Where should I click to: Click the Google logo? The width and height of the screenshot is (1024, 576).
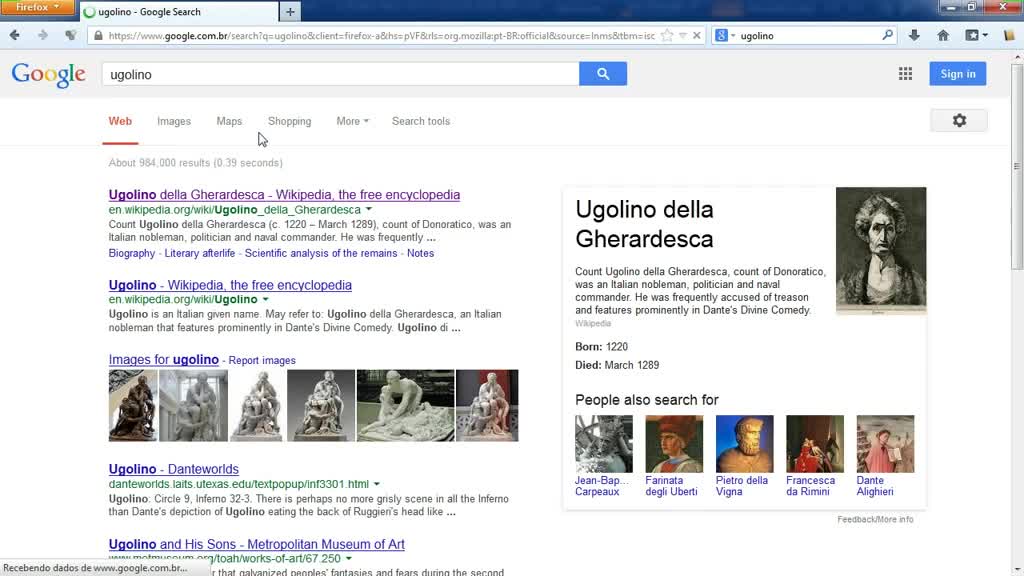point(48,74)
